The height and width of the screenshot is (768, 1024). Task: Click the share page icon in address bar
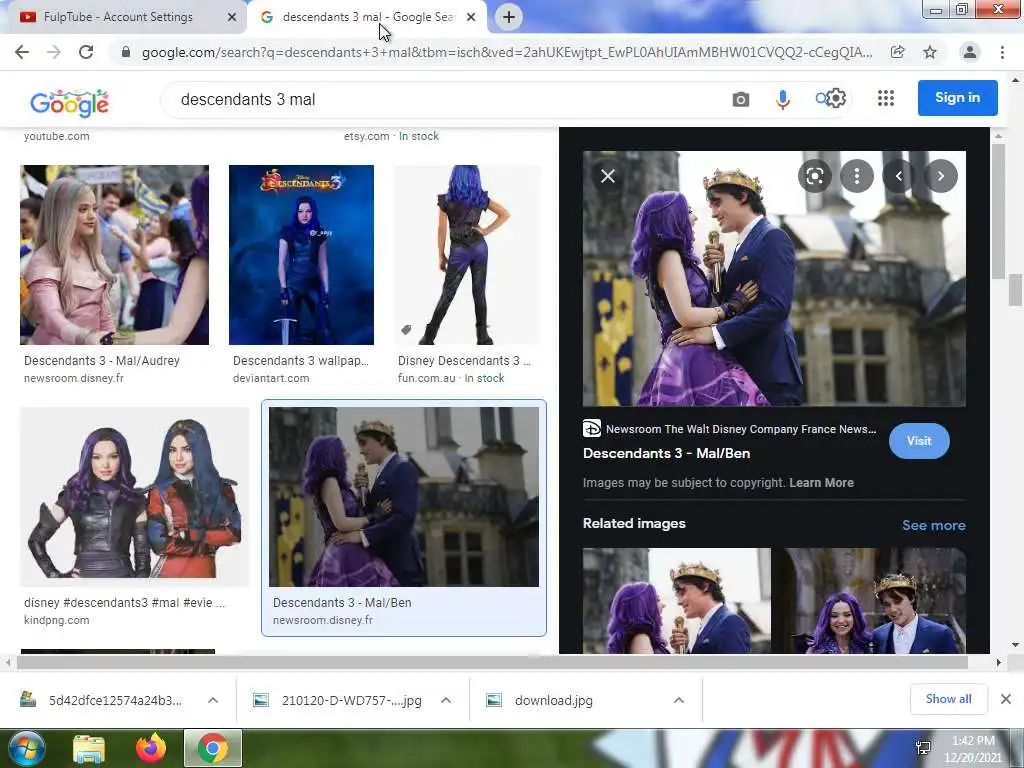(x=897, y=52)
